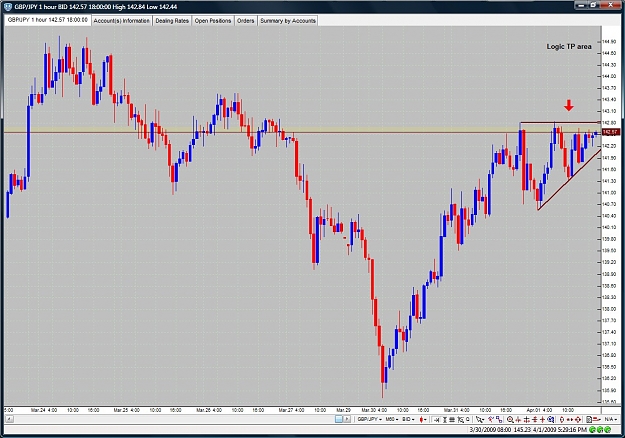Image resolution: width=625 pixels, height=438 pixels.
Task: Click the red horizontal arrows icon
Action: coord(570,419)
